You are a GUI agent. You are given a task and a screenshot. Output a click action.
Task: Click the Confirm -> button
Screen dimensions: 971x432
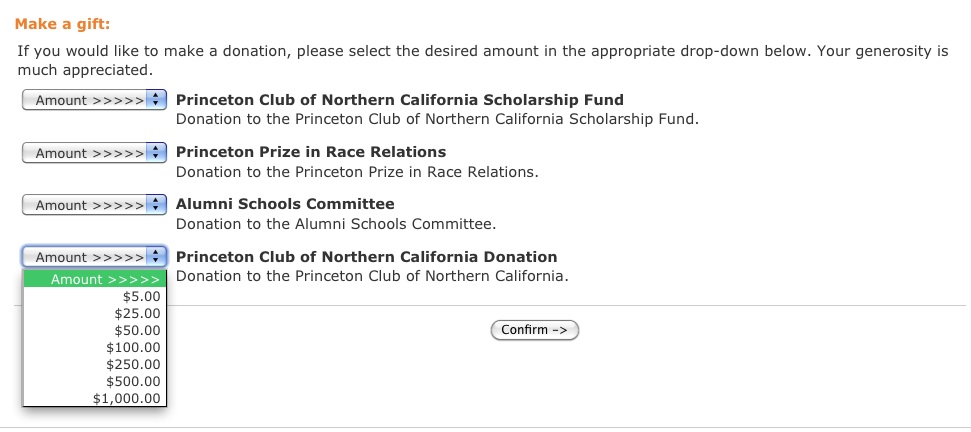pyautogui.click(x=534, y=330)
